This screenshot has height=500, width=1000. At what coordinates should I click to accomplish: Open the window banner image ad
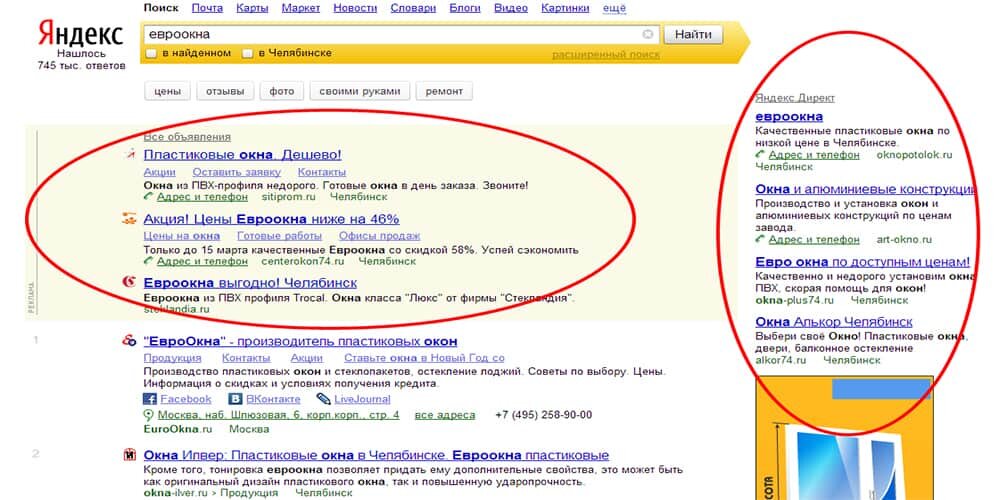[844, 438]
